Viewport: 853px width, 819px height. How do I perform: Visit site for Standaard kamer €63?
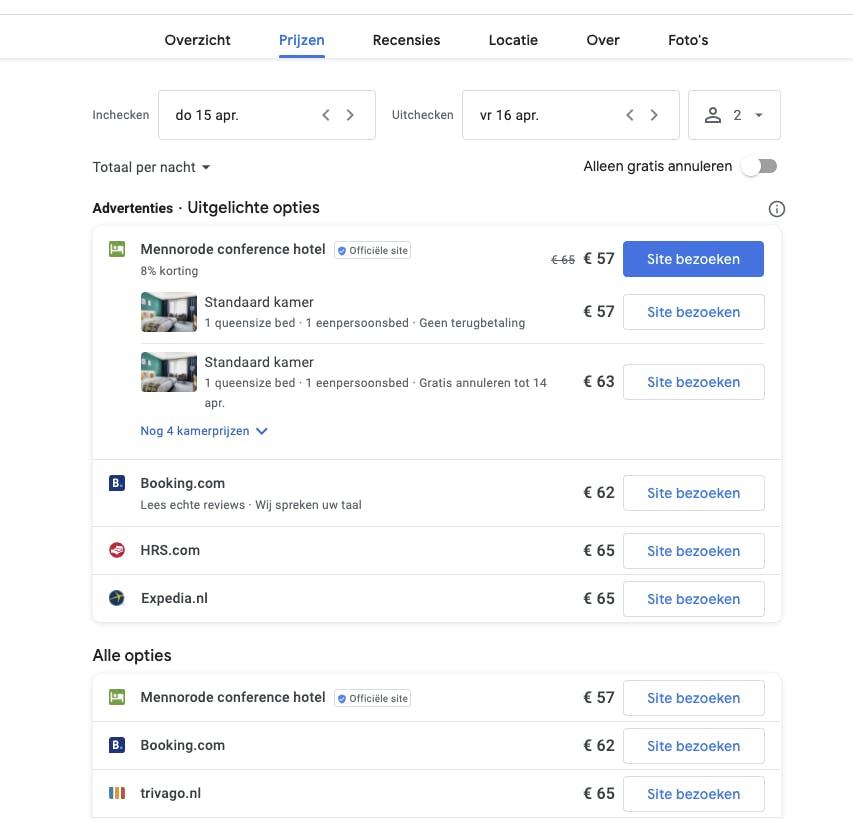[x=694, y=382]
